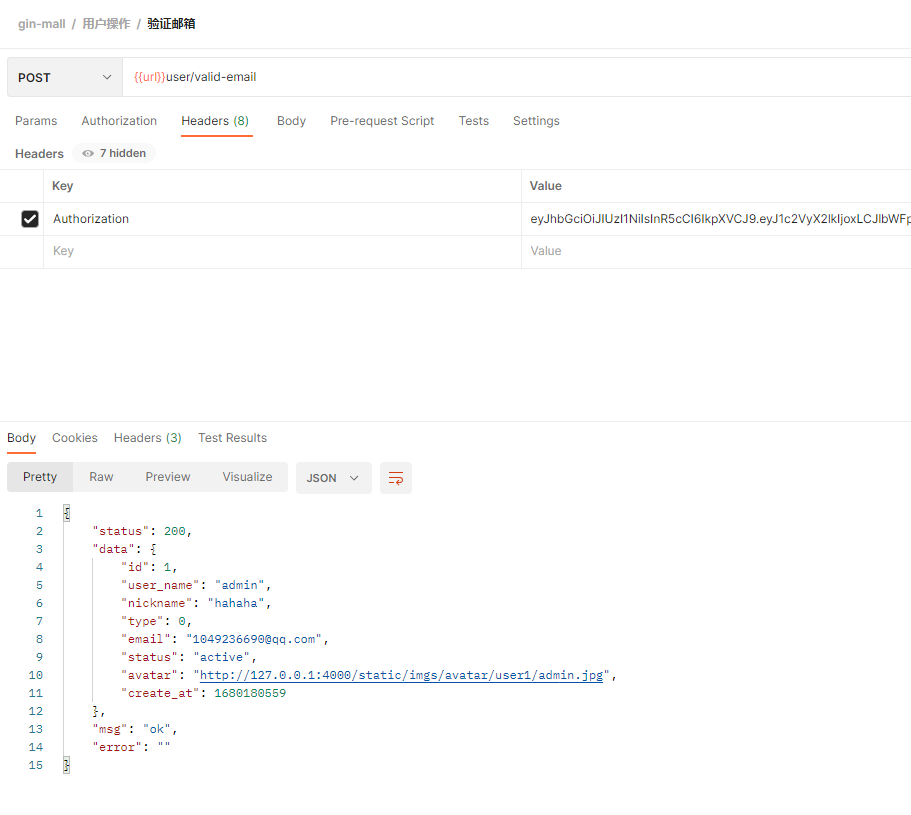This screenshot has height=815, width=911.
Task: Switch to Pre-request Script tab
Action: pos(382,121)
